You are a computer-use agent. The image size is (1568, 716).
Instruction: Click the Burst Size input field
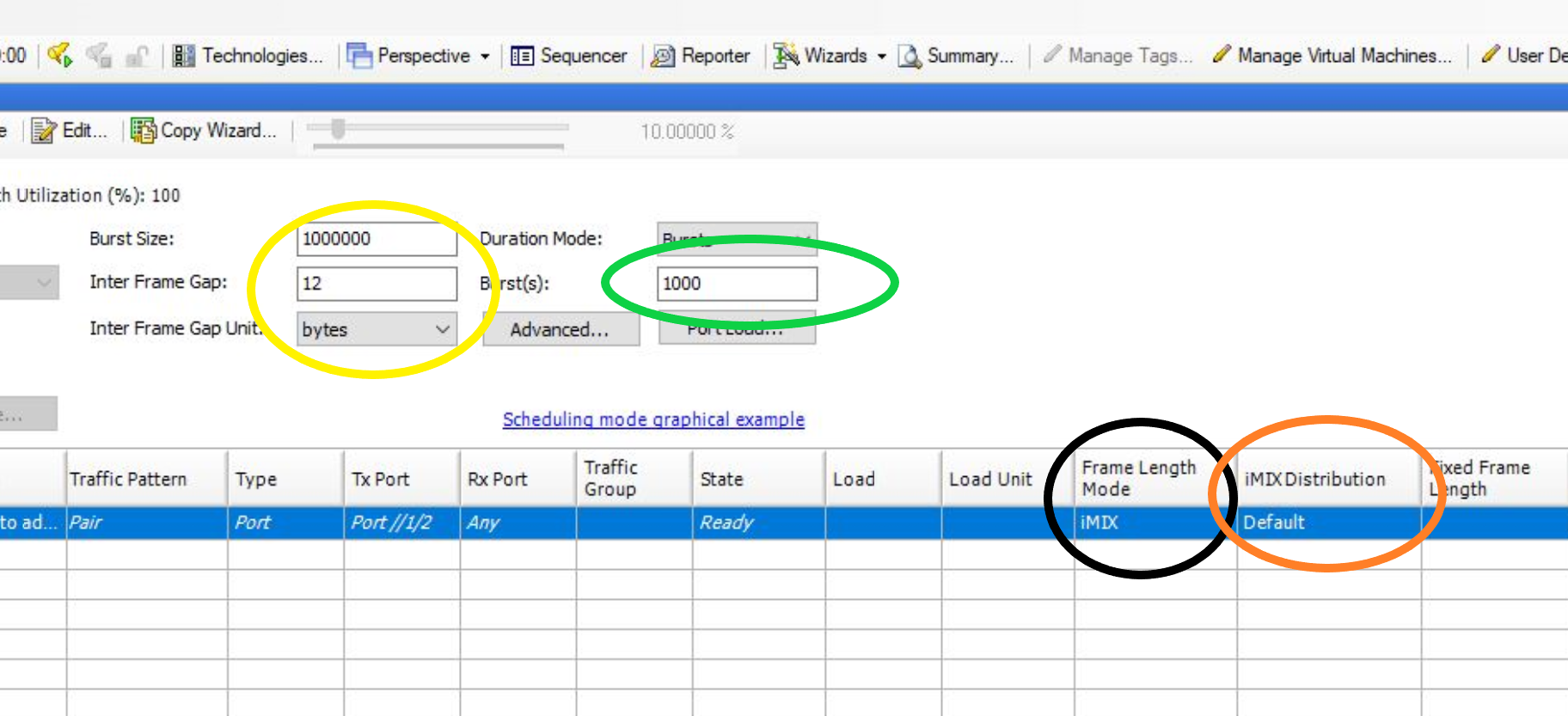click(x=377, y=239)
